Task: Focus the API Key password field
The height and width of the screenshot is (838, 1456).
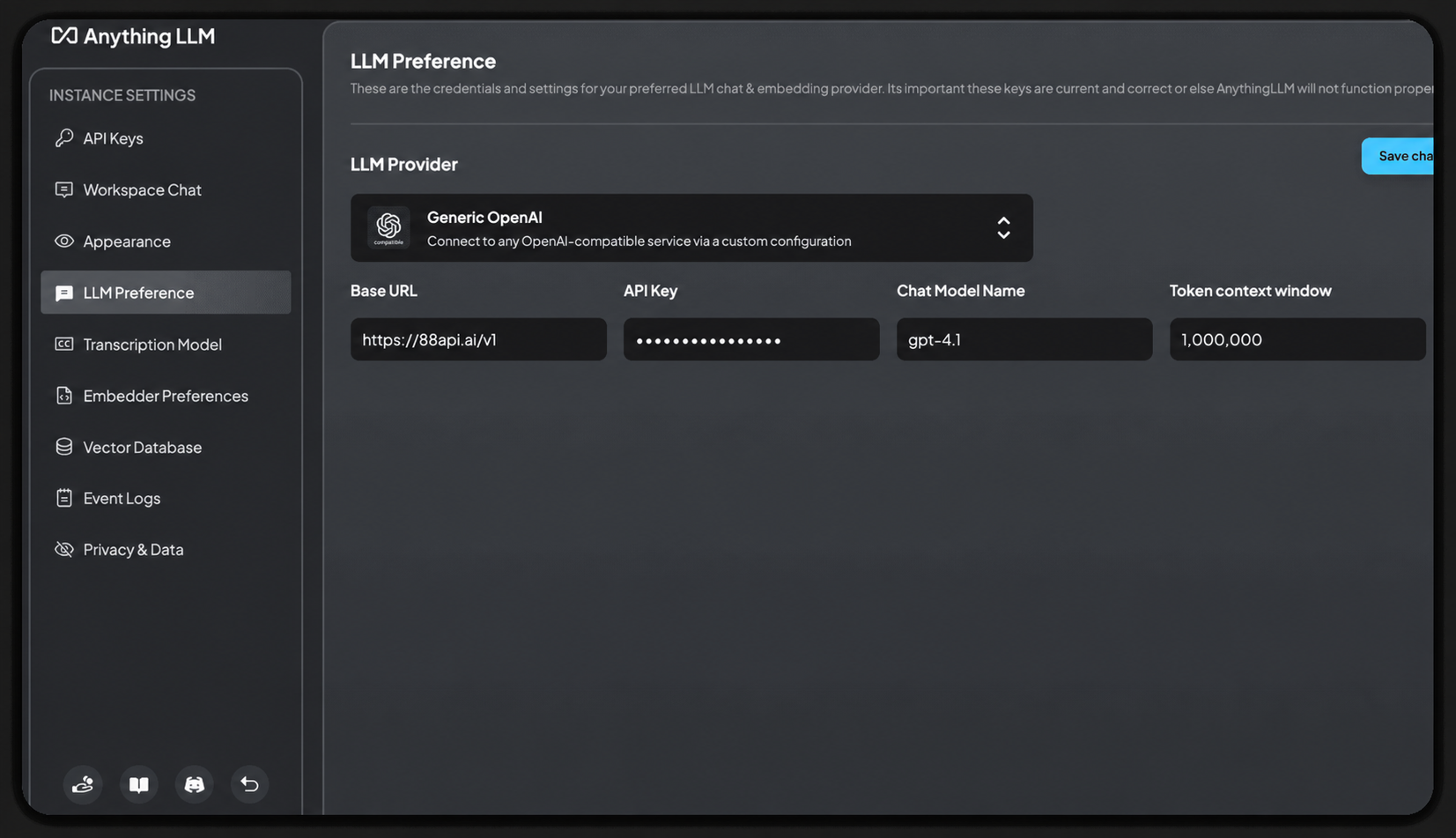Action: [x=751, y=339]
